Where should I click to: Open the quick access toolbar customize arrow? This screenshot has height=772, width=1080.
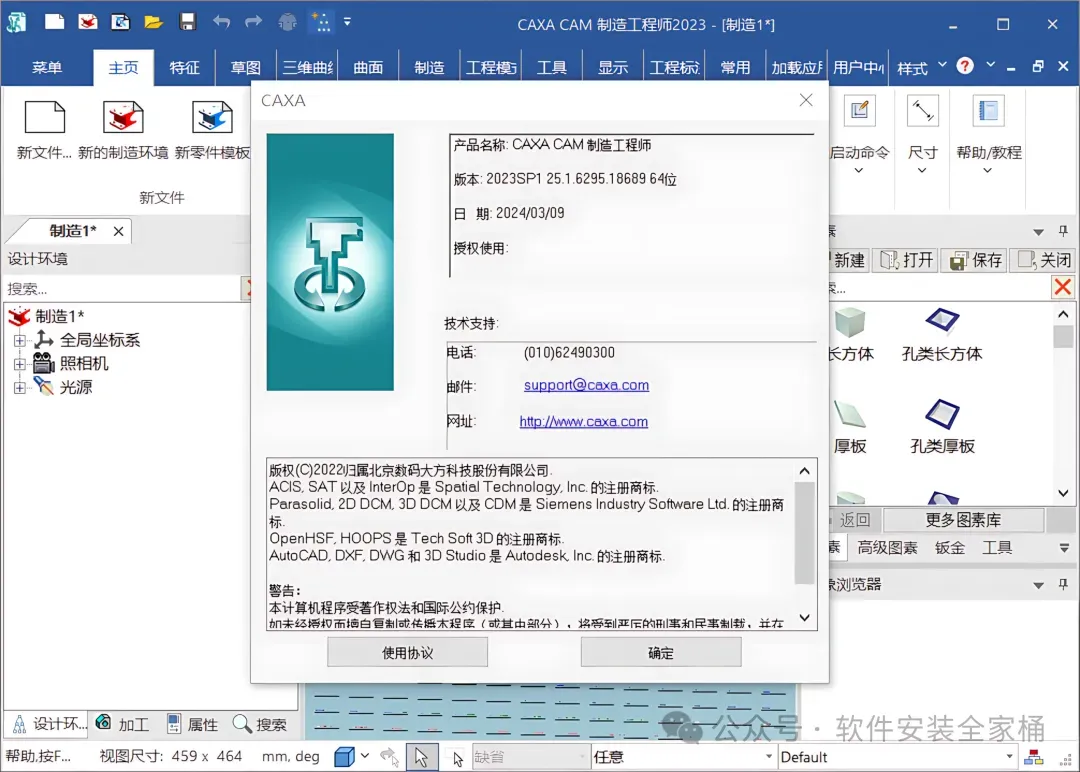347,22
